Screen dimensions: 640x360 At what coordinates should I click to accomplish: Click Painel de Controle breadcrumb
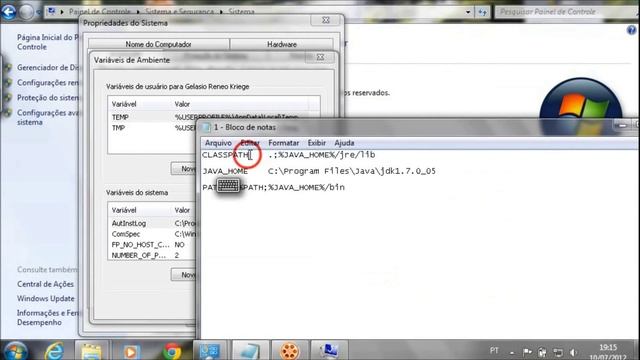tap(100, 11)
